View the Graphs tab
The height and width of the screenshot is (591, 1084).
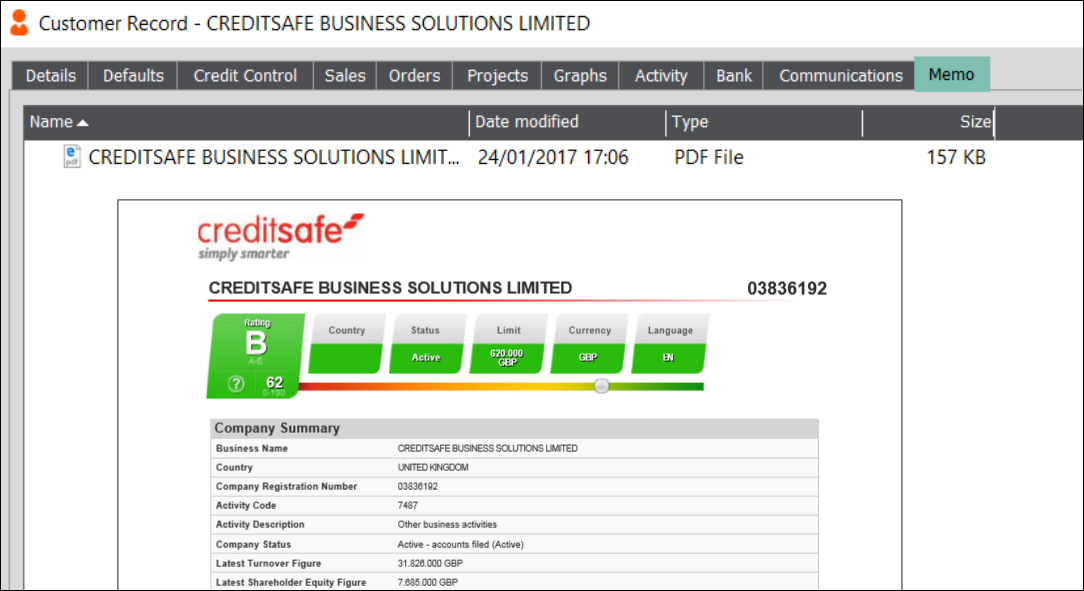tap(580, 75)
